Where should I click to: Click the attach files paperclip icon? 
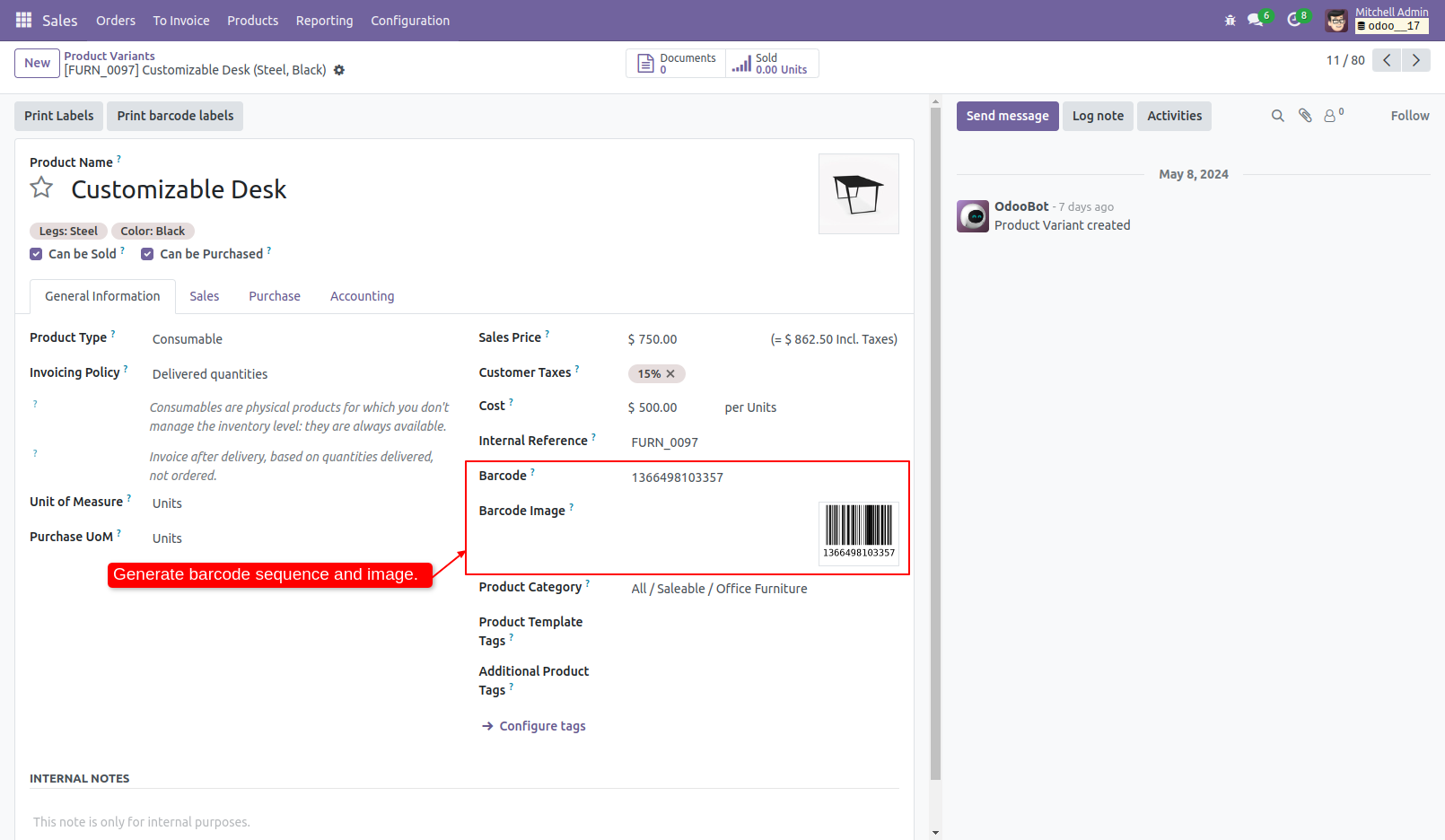coord(1304,115)
